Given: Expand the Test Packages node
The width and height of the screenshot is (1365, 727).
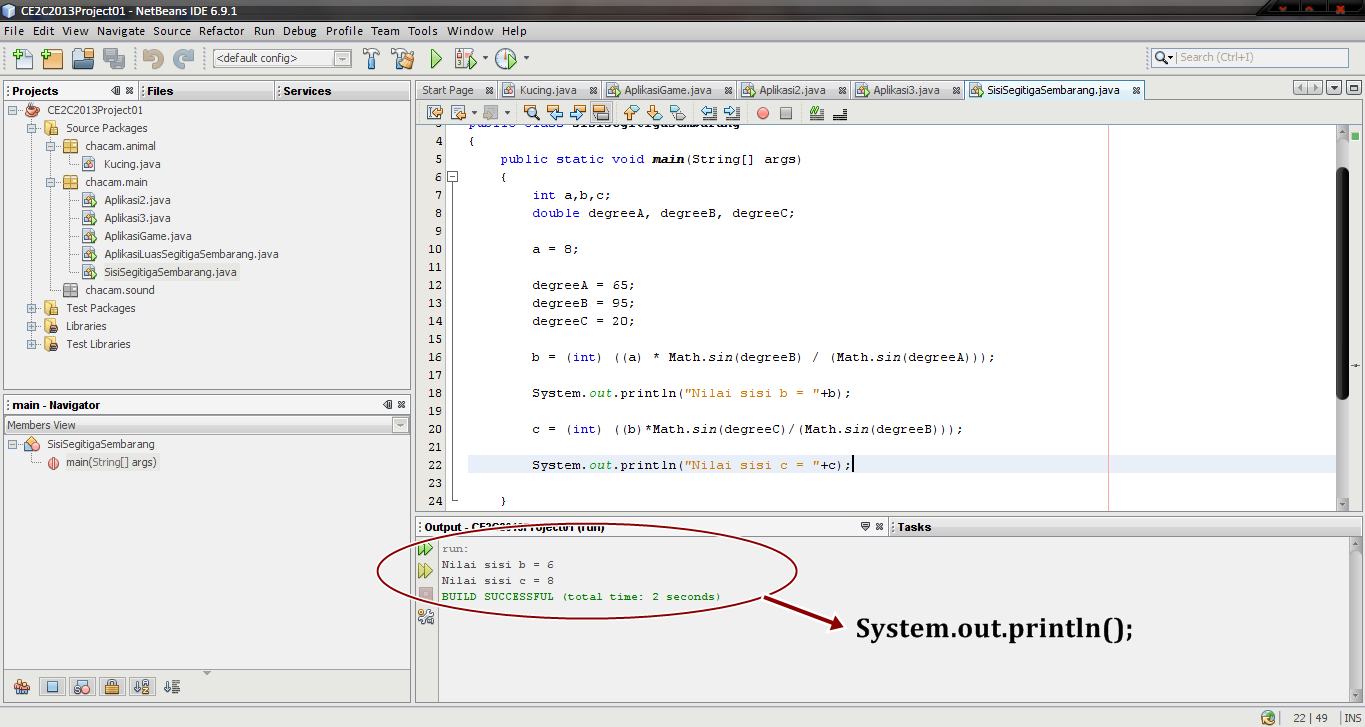Looking at the screenshot, I should pyautogui.click(x=32, y=308).
